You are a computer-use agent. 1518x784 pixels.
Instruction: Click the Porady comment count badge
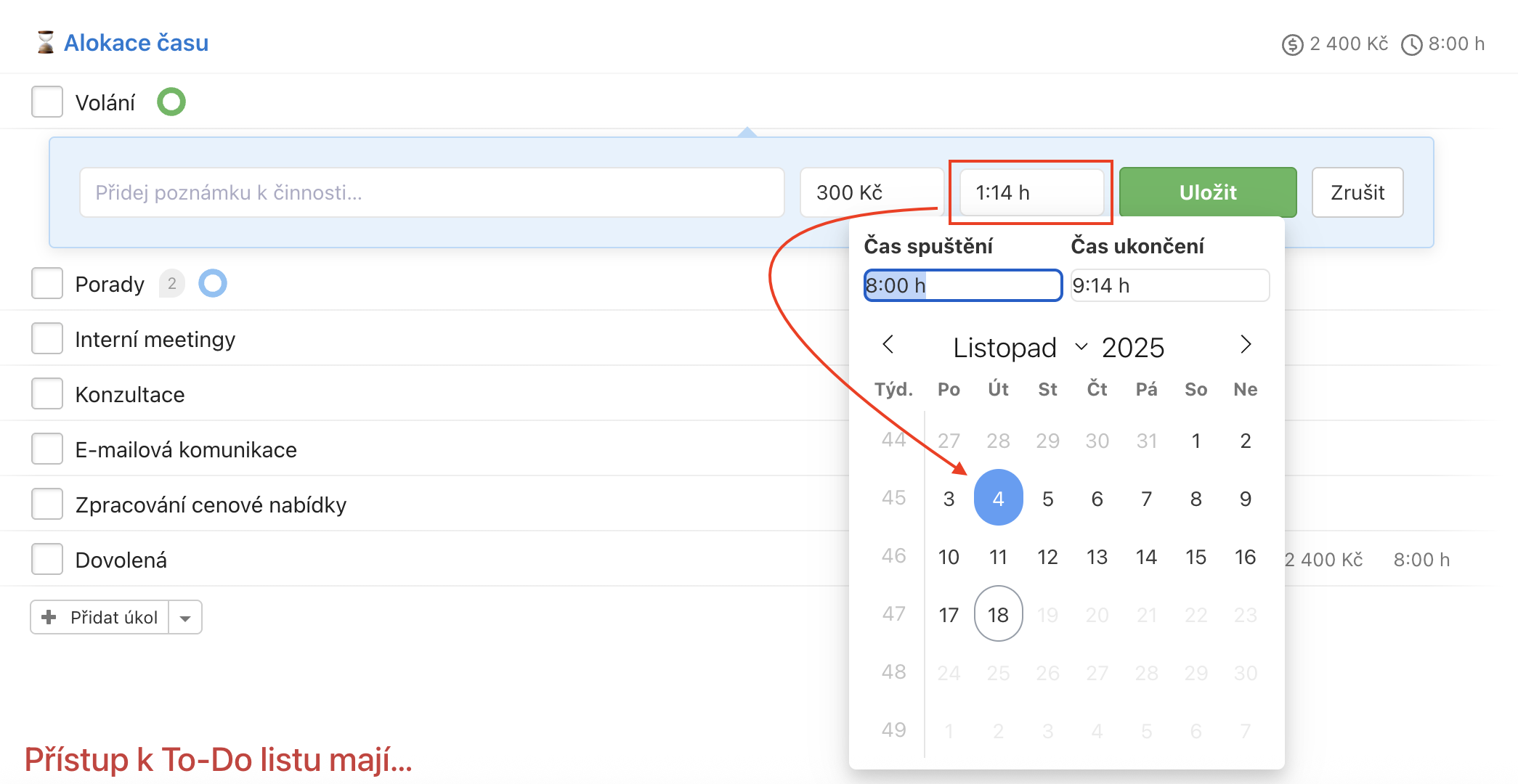(x=172, y=283)
